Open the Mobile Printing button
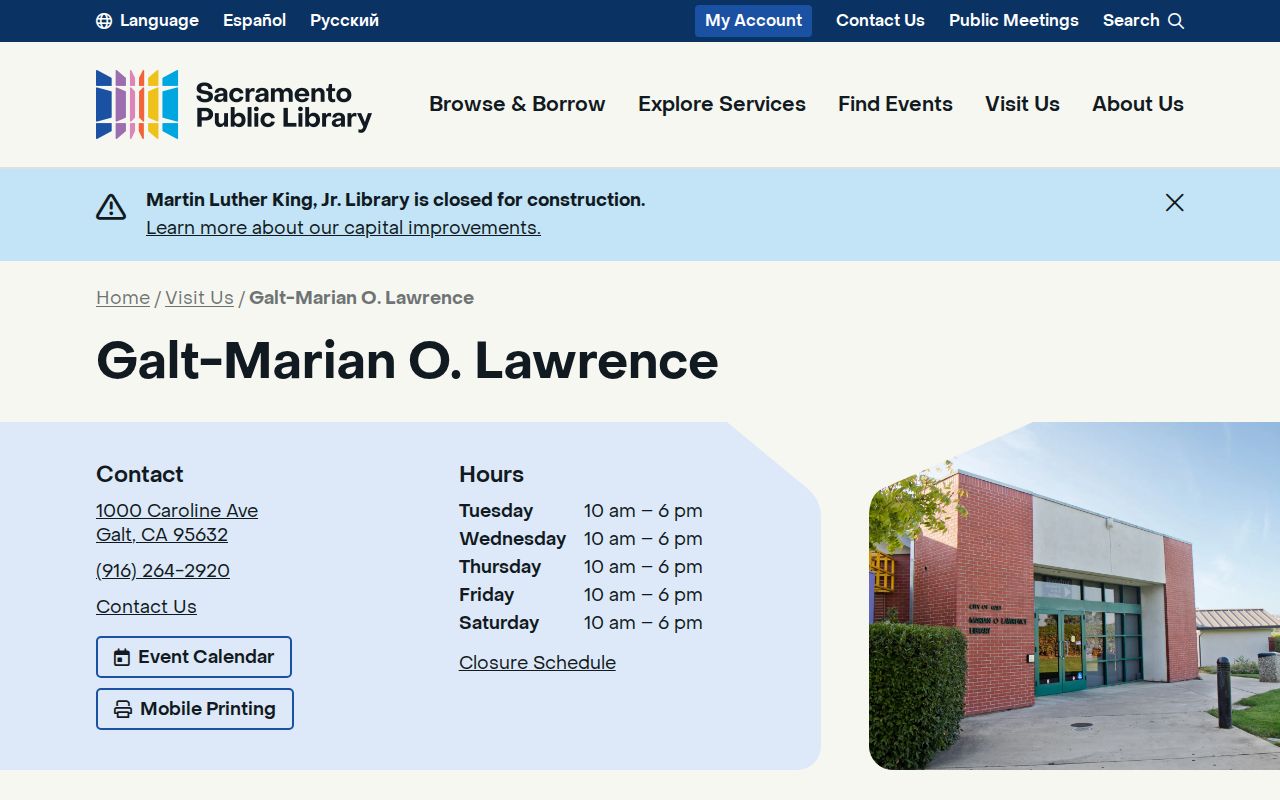The width and height of the screenshot is (1280, 800). (x=195, y=709)
